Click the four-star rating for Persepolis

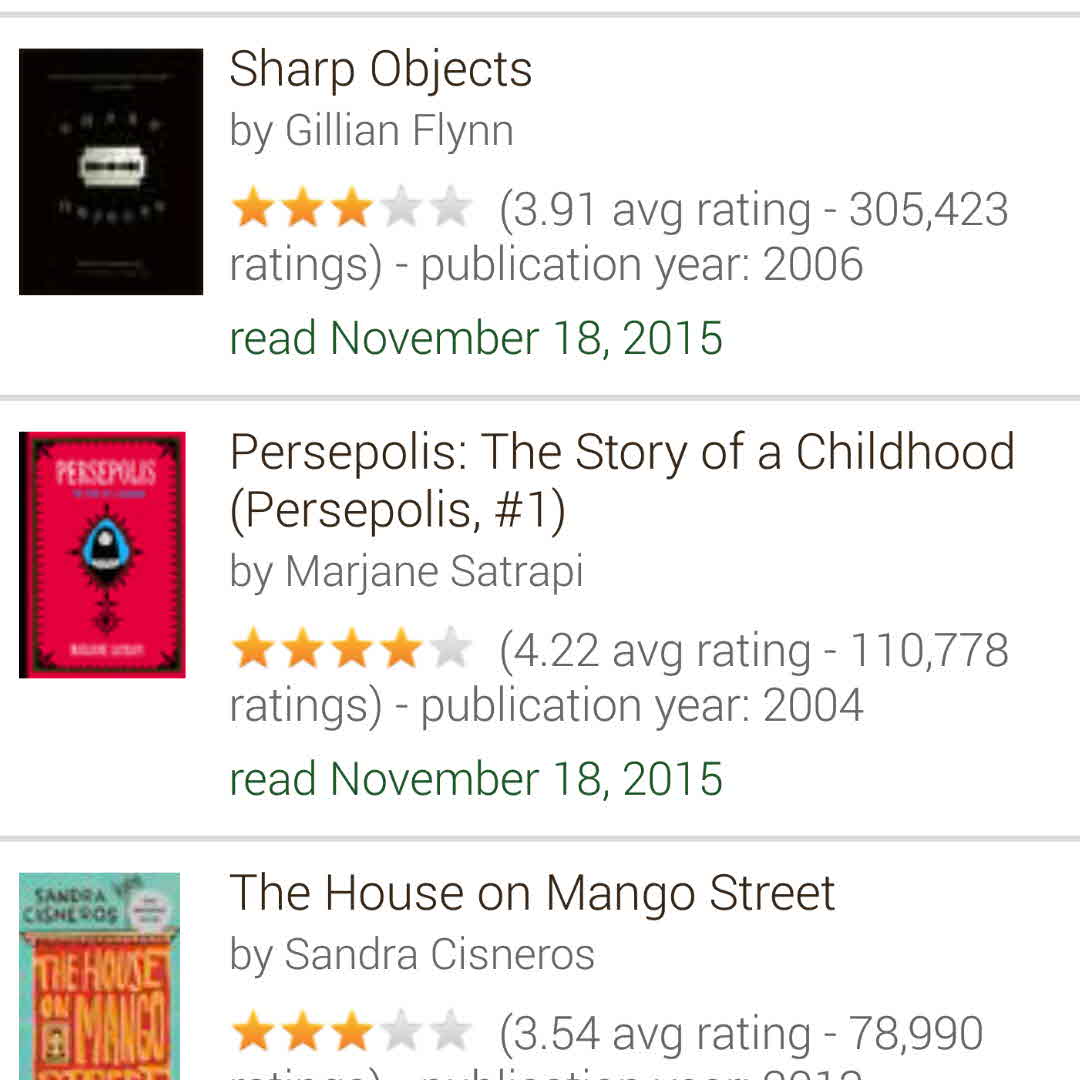pos(351,650)
